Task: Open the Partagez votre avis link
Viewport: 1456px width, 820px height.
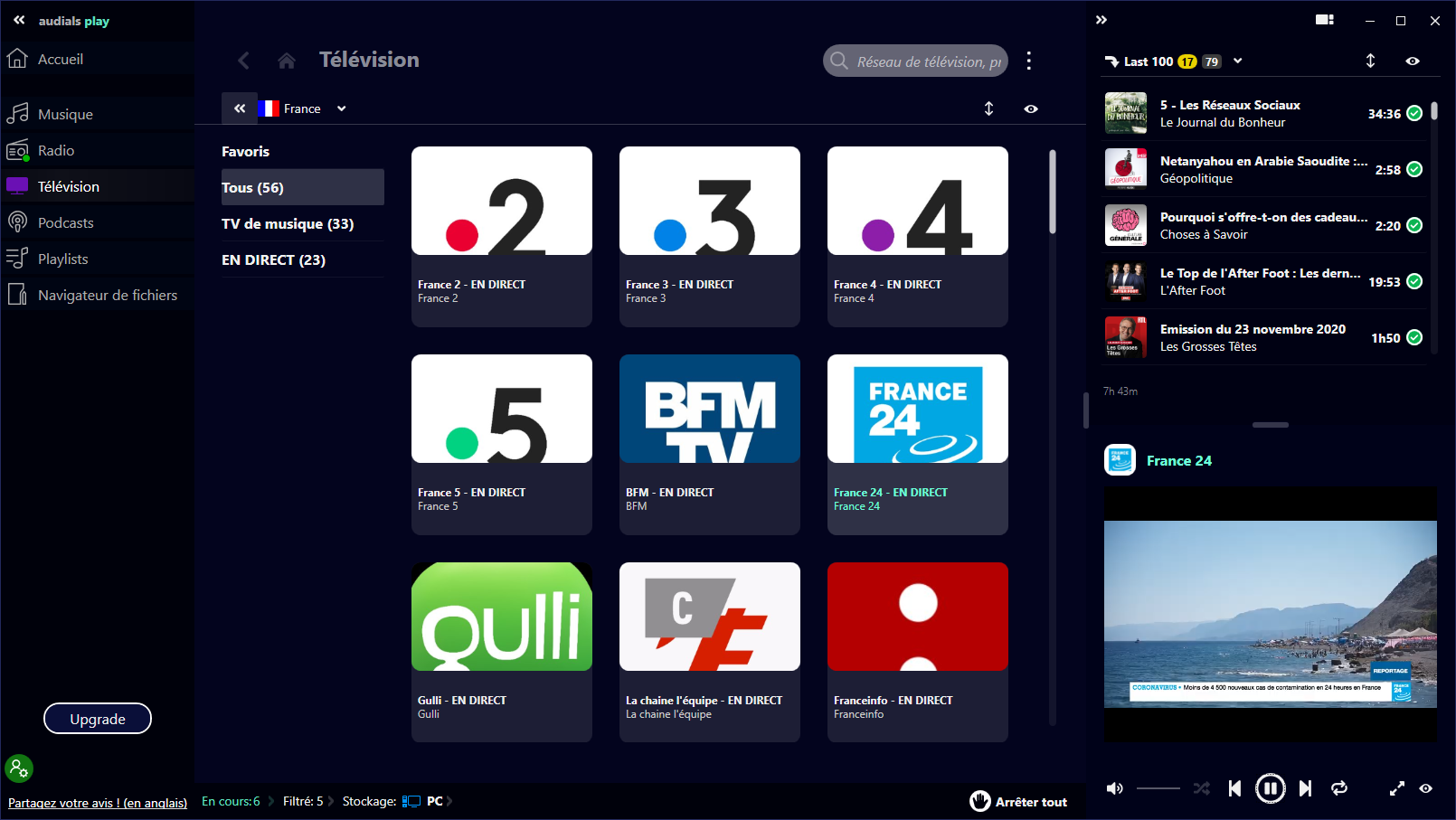Action: click(98, 803)
